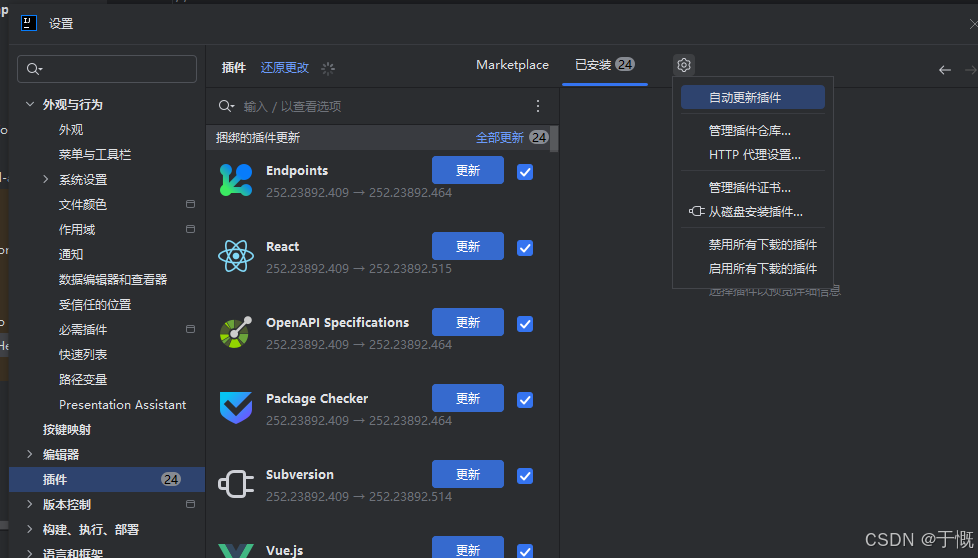Click project-level marker beside 版本控制
The image size is (978, 558).
[x=190, y=504]
